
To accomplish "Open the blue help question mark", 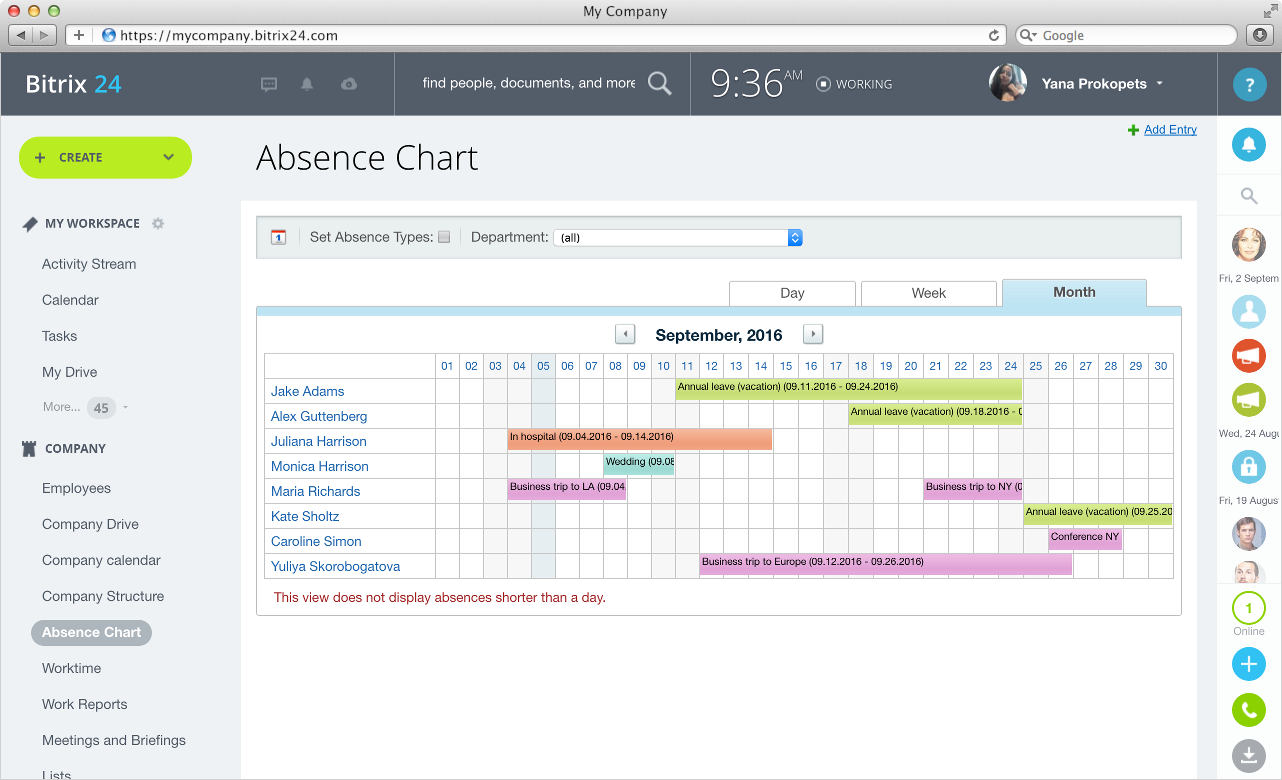I will [1248, 85].
